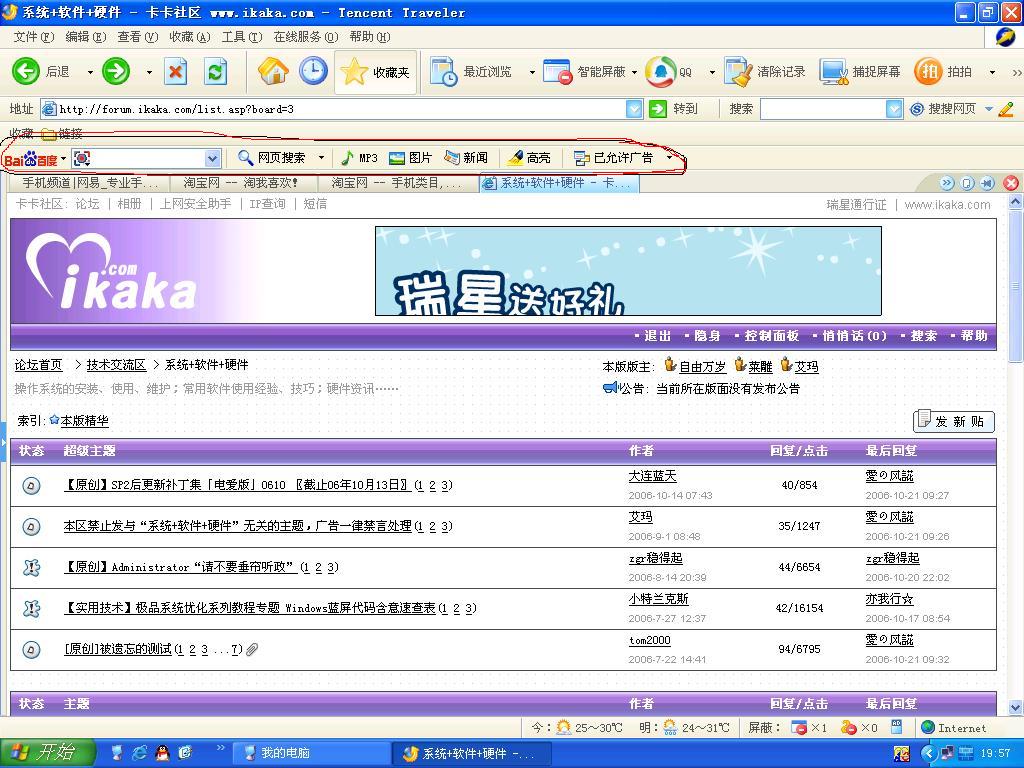Screen dimensions: 1024x768
Task: Click the page vertical scrollbar thumb
Action: [x=1016, y=285]
